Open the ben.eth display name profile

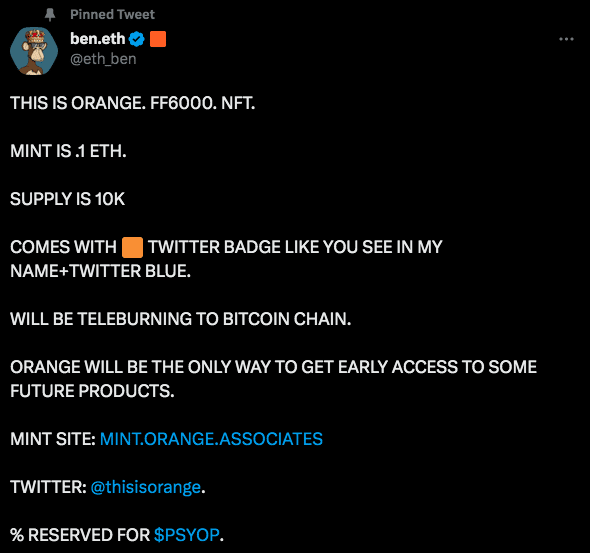(97, 39)
